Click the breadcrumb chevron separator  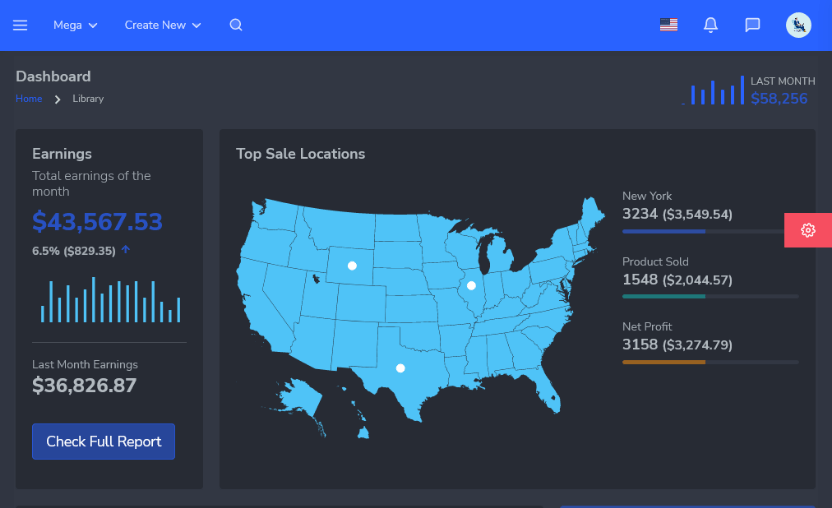57,99
